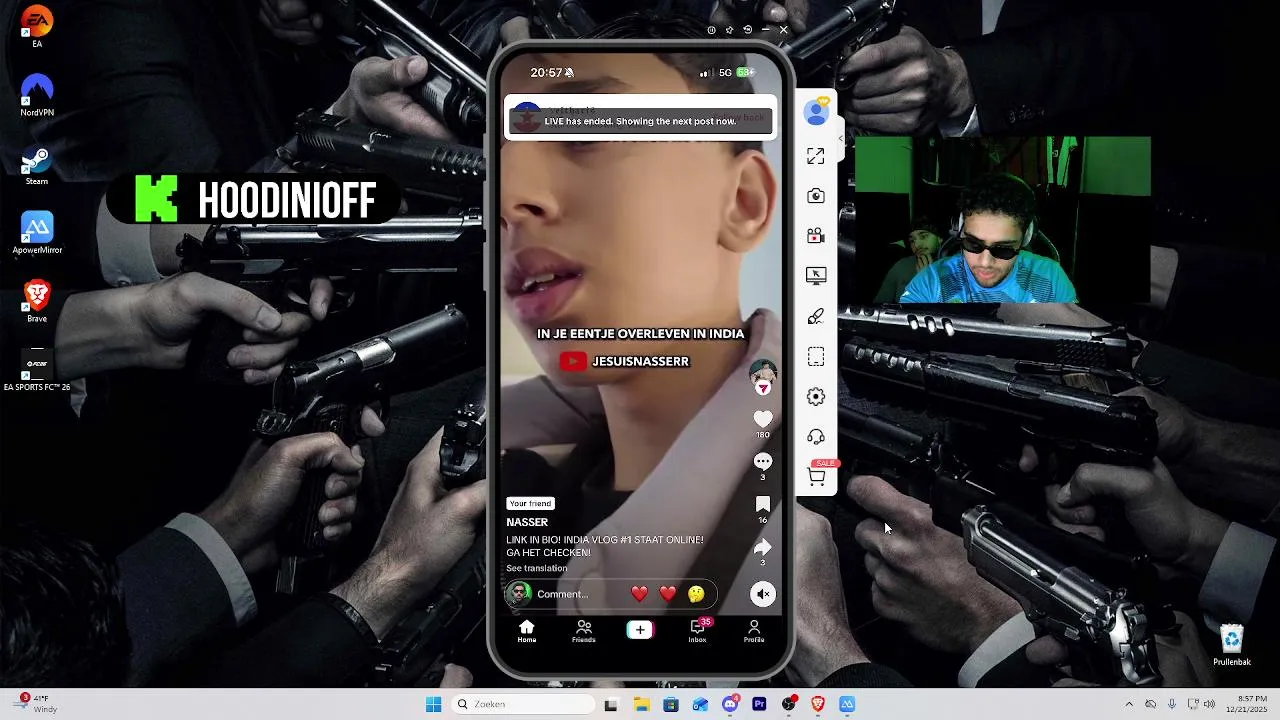Open the whiteboard brush tool
This screenshot has height=720, width=1280.
(x=816, y=317)
